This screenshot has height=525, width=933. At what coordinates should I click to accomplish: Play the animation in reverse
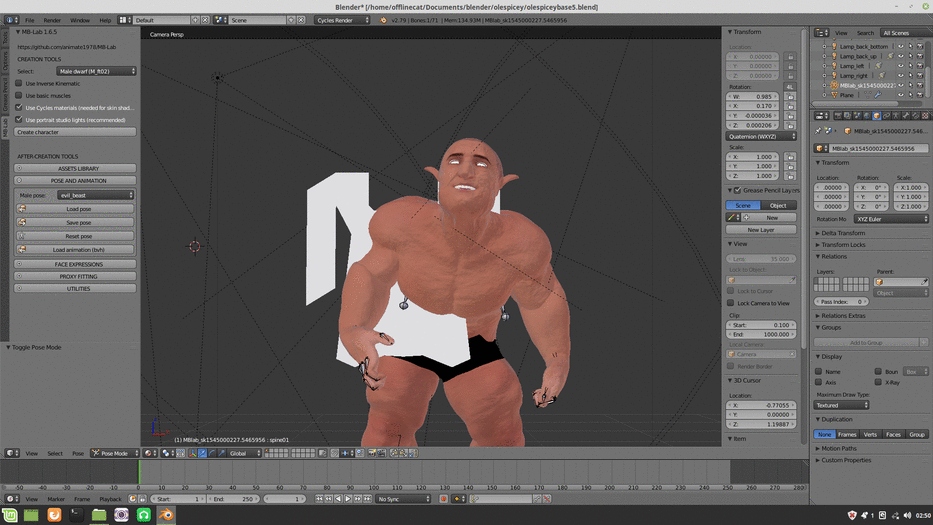point(338,499)
